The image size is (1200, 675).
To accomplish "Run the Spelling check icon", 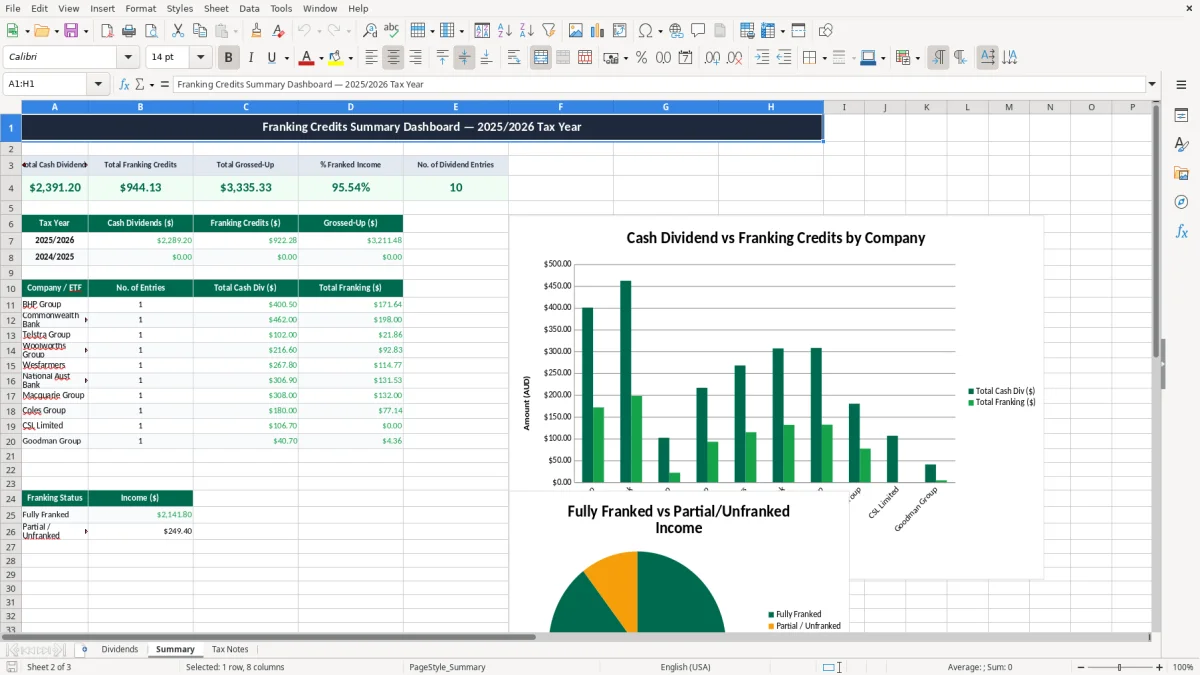I will pos(392,31).
